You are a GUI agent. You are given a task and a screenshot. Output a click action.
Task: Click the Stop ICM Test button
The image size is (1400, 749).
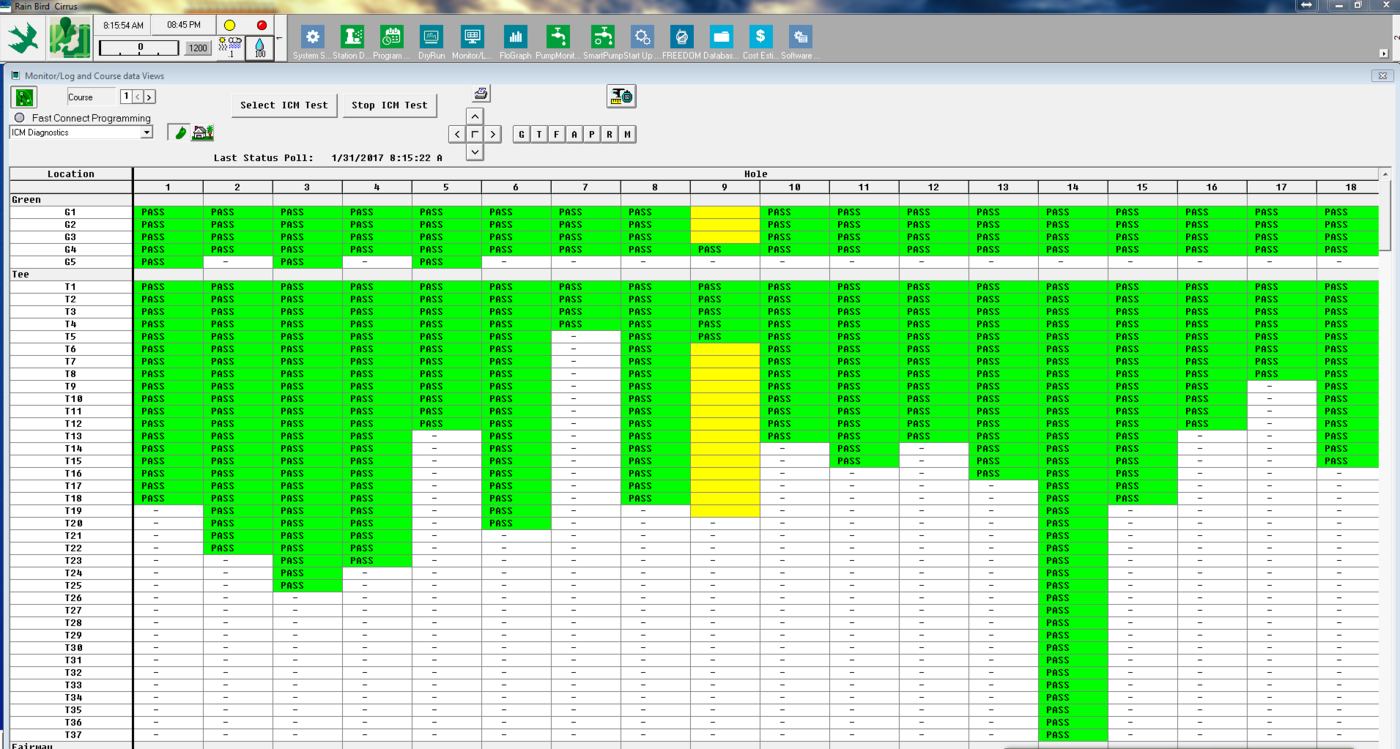coord(389,105)
